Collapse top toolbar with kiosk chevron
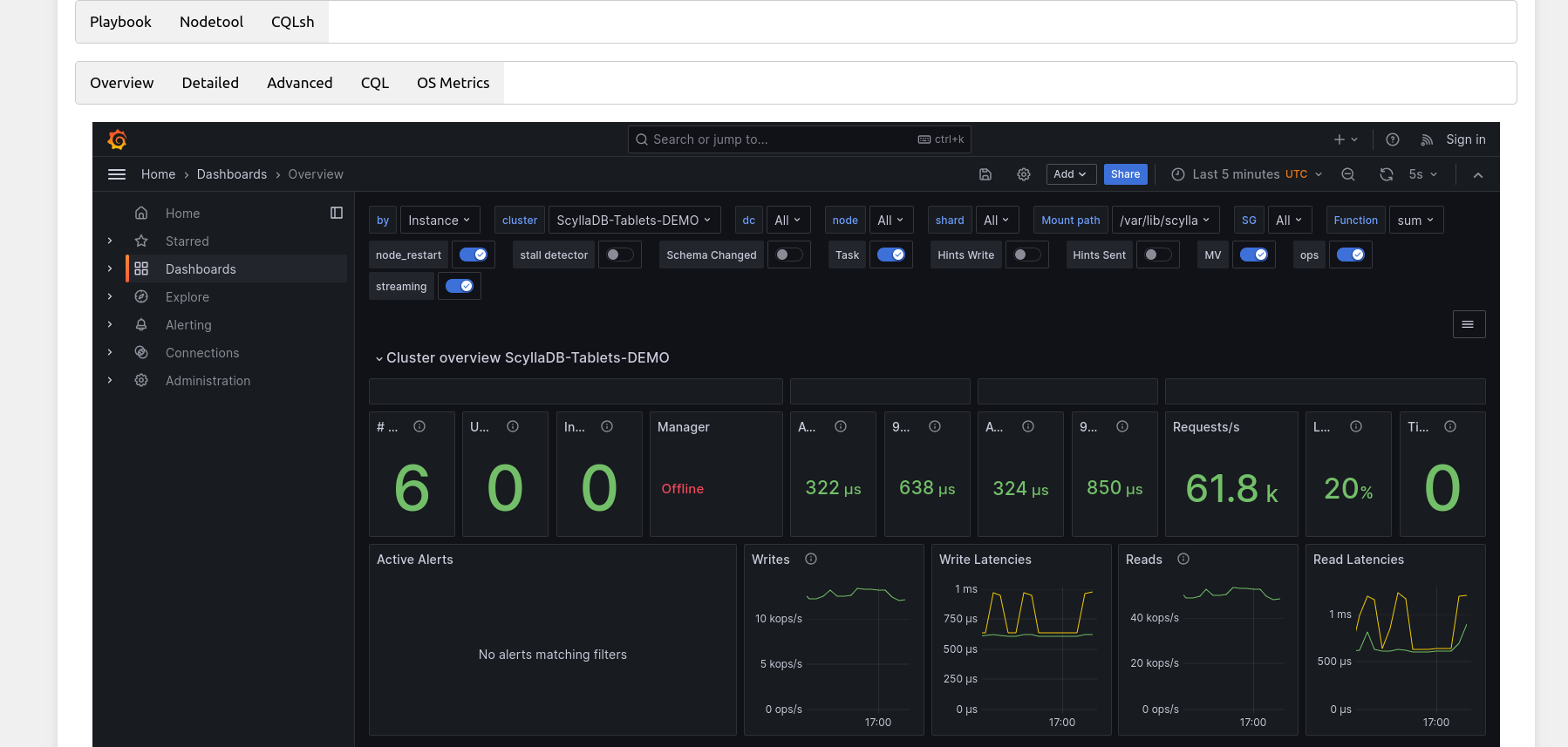Viewport: 1568px width, 747px height. click(1478, 174)
